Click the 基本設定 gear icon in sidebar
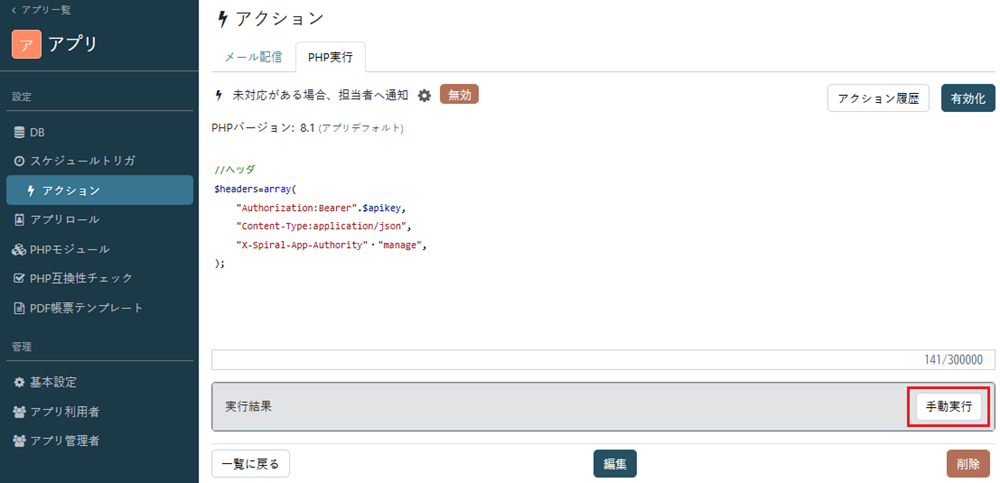Image resolution: width=1000 pixels, height=483 pixels. (x=19, y=382)
